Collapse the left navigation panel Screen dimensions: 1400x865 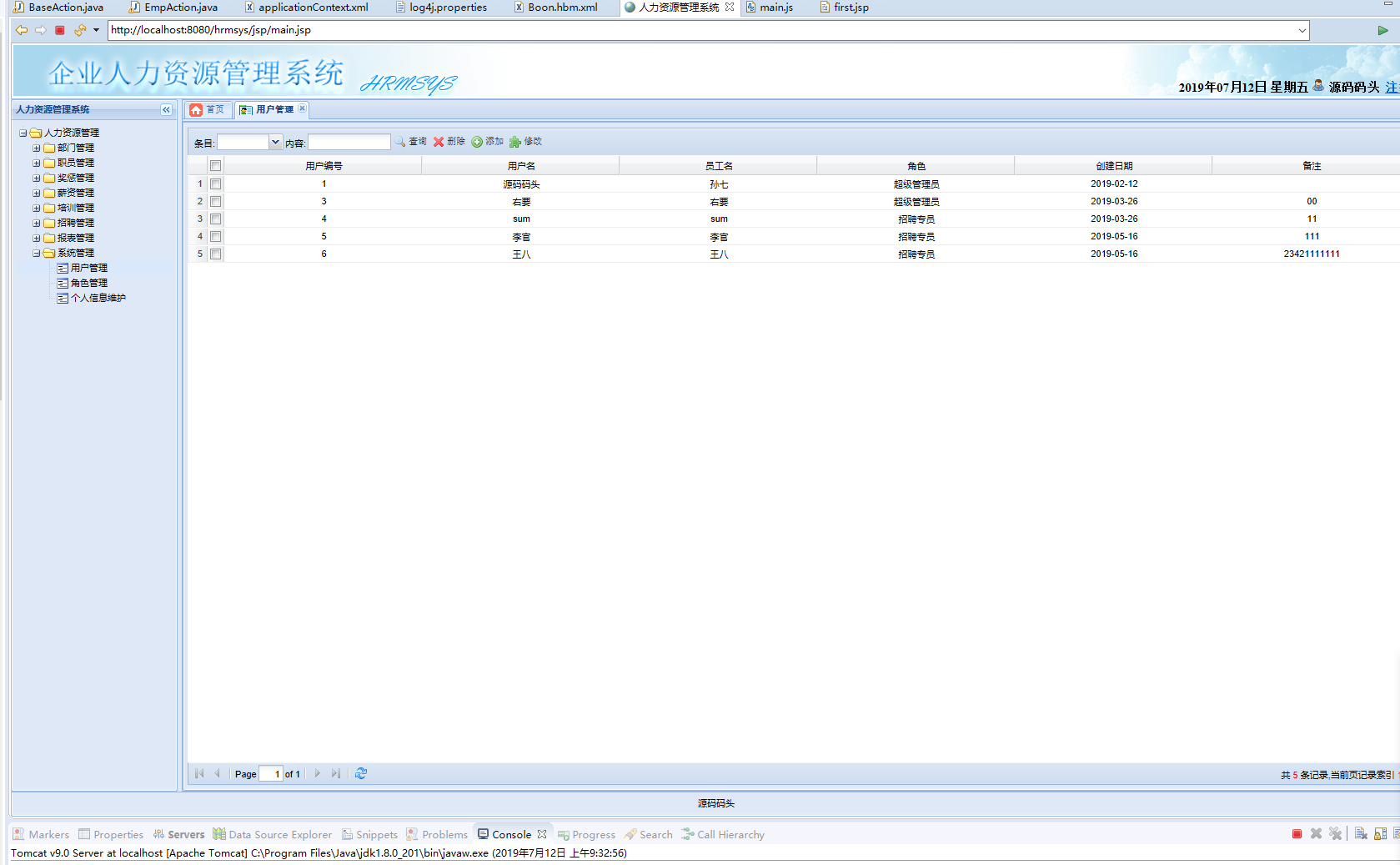[166, 109]
